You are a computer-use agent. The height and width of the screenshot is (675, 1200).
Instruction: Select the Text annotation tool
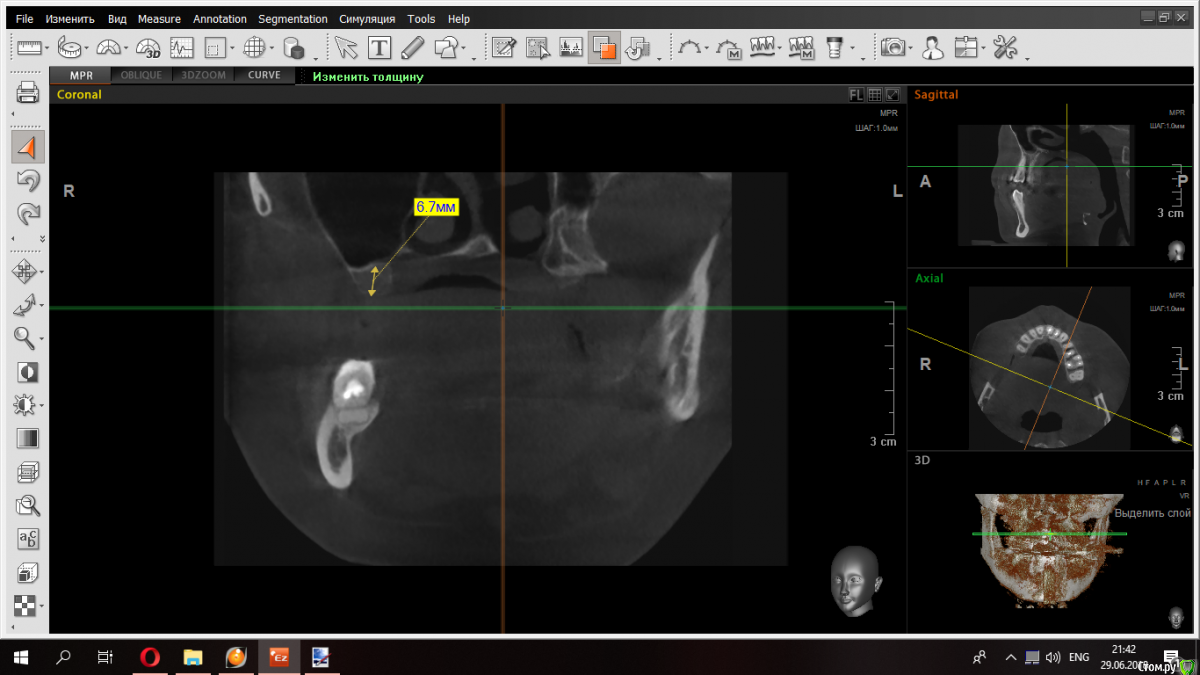click(x=379, y=47)
